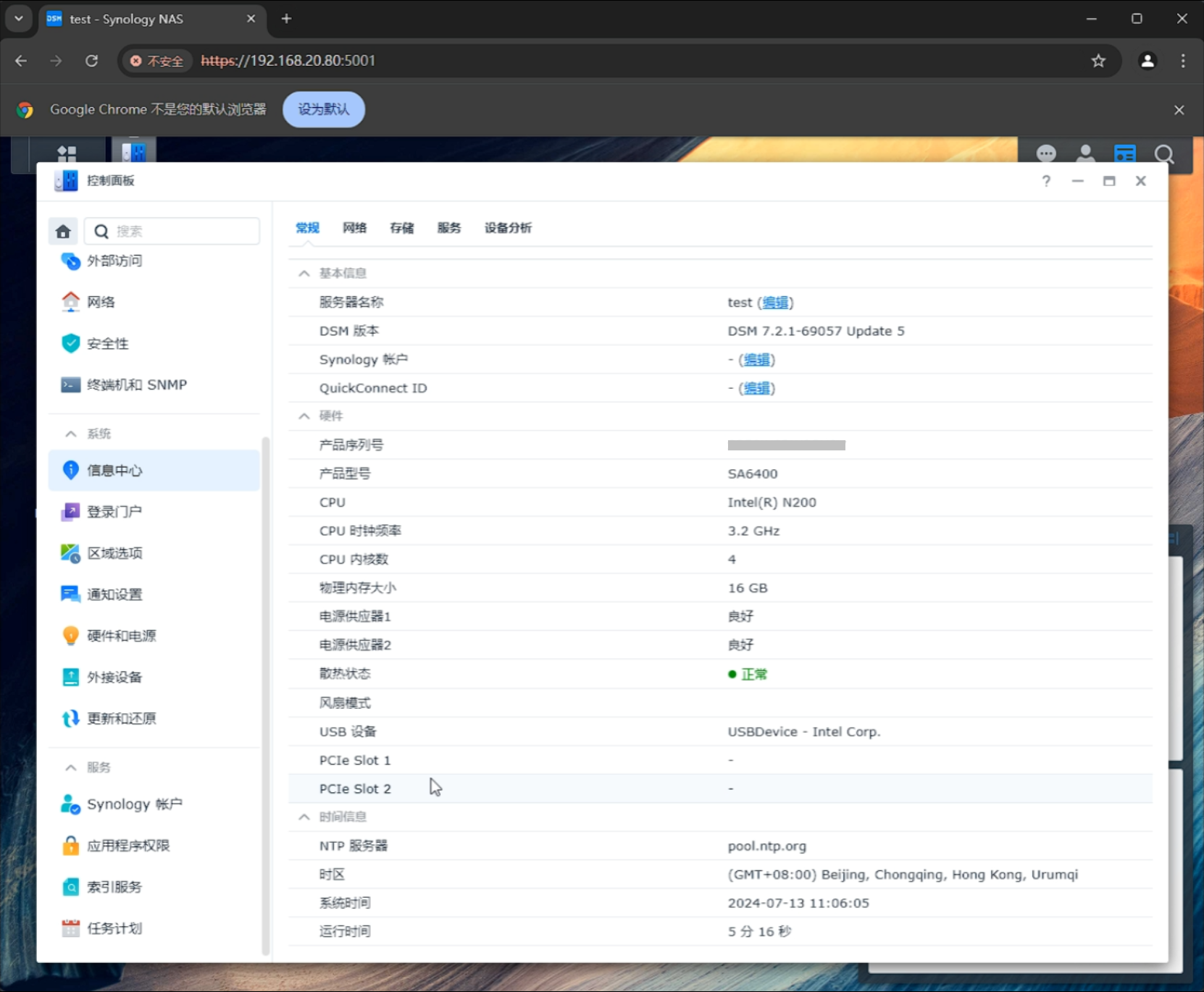Click 设为默认 to set Chrome as default
The image size is (1204, 992).
[x=323, y=109]
